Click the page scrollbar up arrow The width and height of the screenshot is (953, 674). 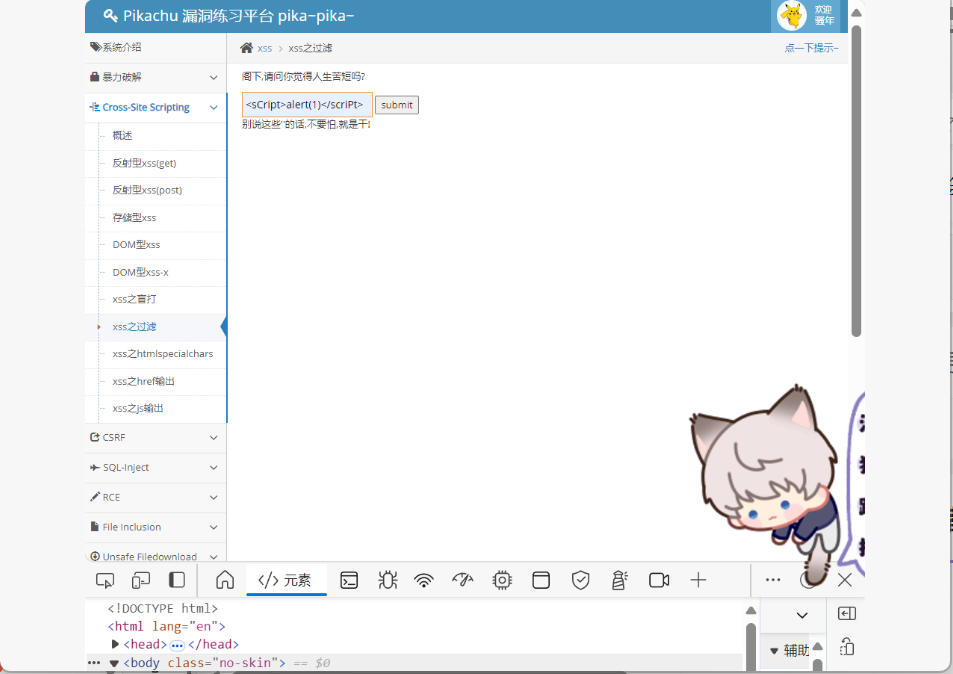click(x=856, y=13)
